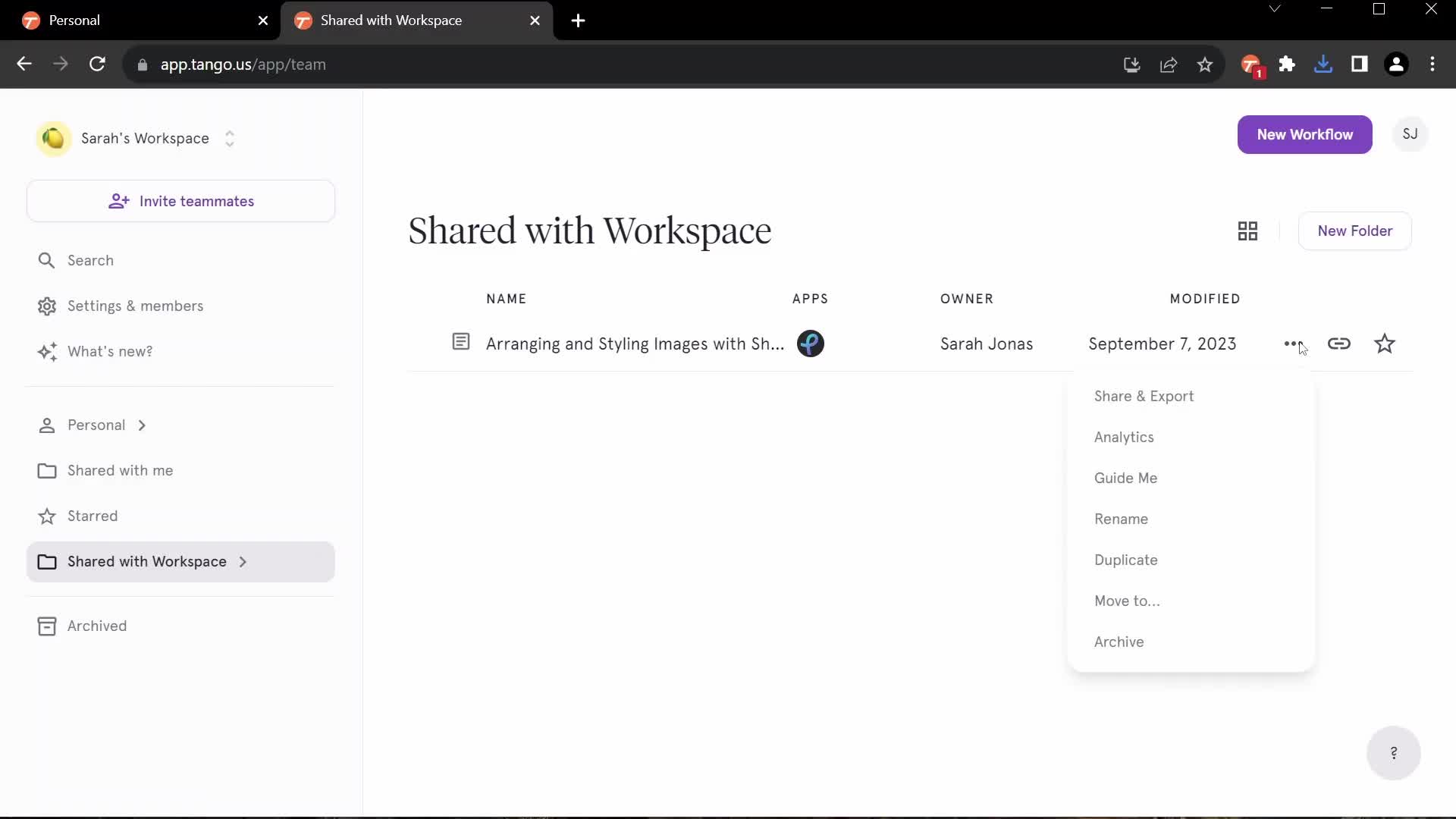Click the Guide Me option

click(x=1126, y=477)
